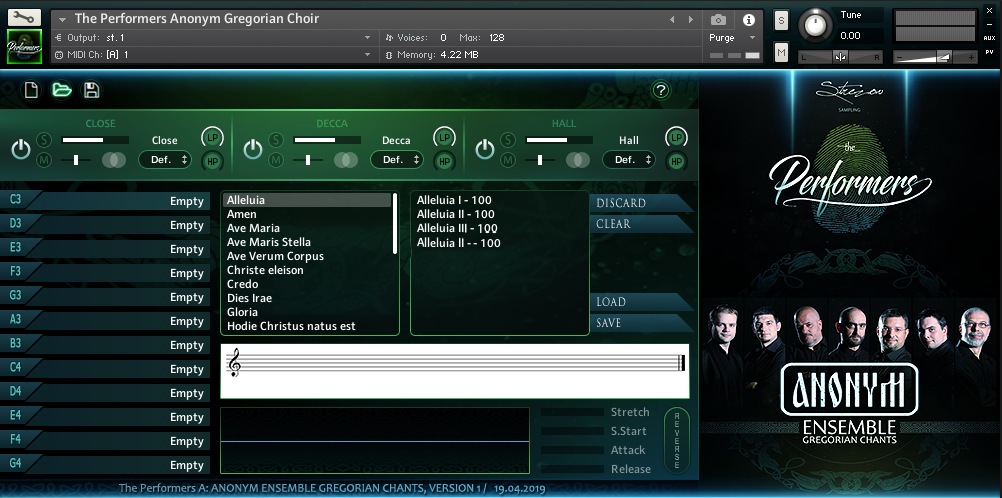Click Hall mic stereo width icon
Viewport: 1002px width, 498px height.
pos(578,160)
